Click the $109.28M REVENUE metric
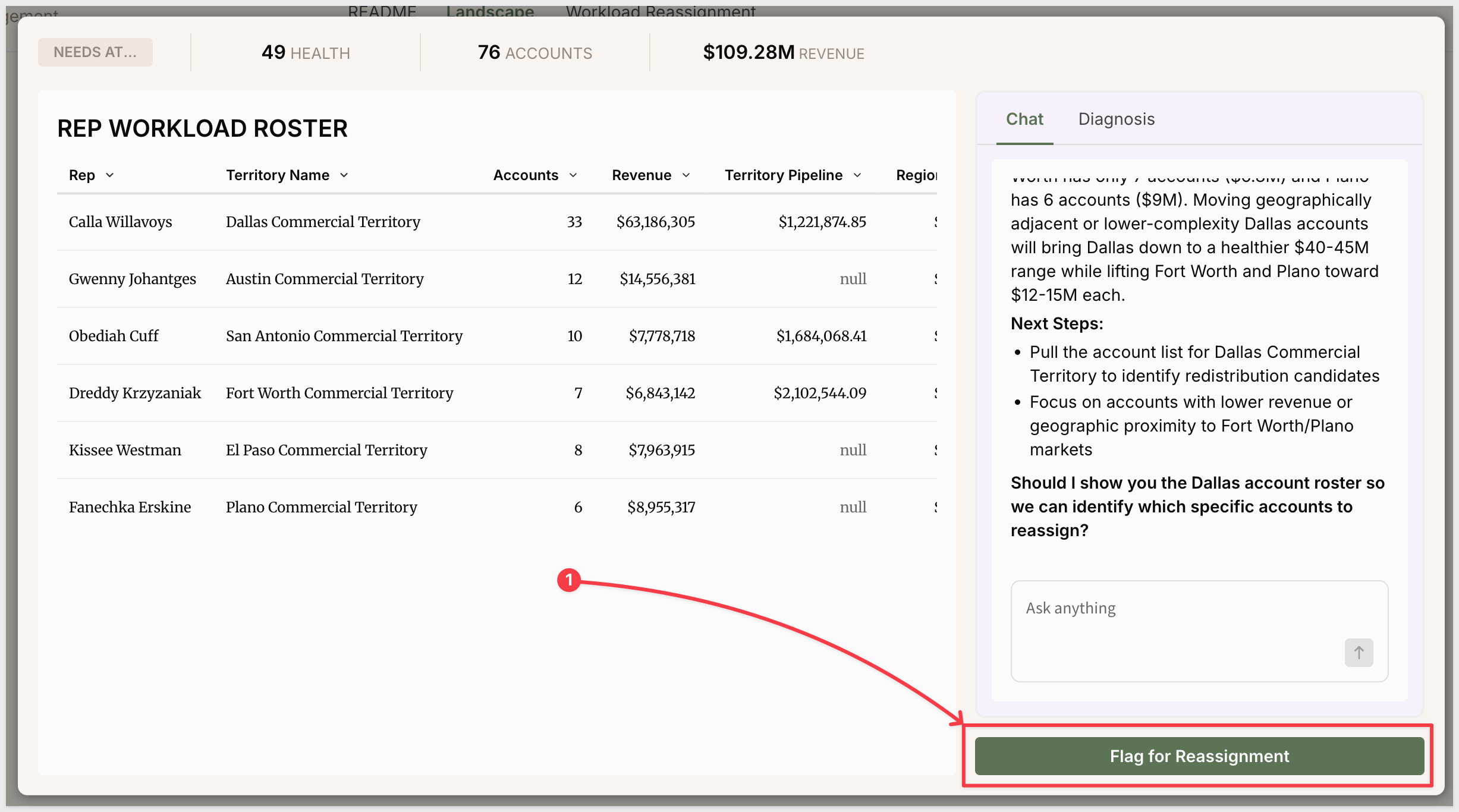 [x=784, y=52]
